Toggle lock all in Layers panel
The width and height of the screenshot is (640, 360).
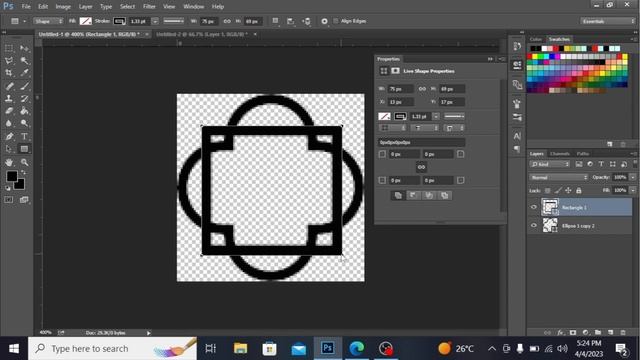pyautogui.click(x=579, y=191)
